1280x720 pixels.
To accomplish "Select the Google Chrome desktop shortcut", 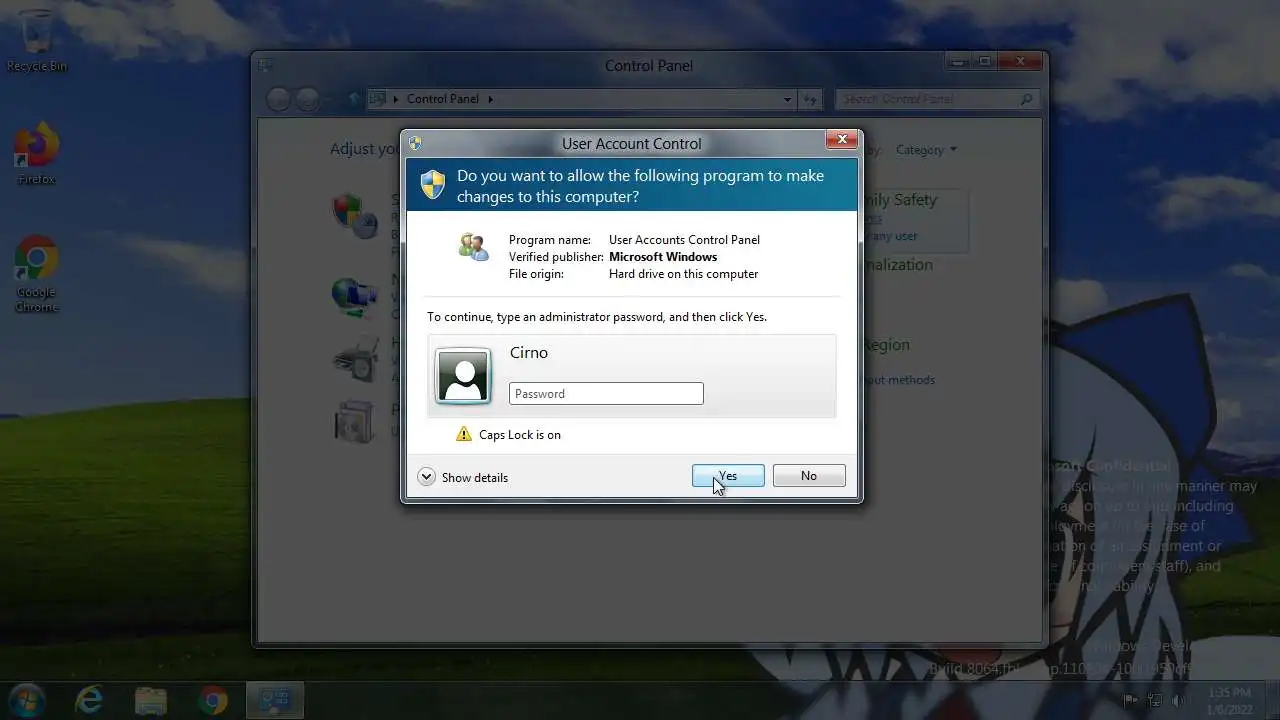I will tap(36, 275).
